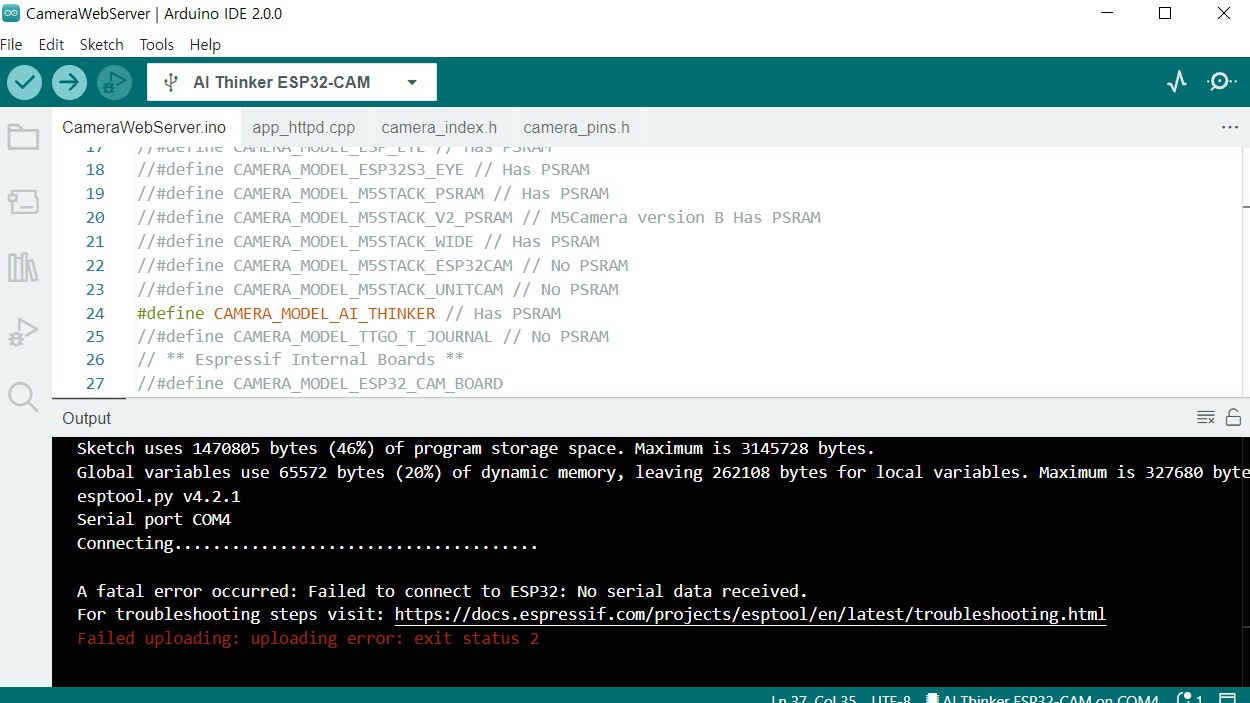Start debugging with the Debug button
The image size is (1250, 703).
click(114, 82)
